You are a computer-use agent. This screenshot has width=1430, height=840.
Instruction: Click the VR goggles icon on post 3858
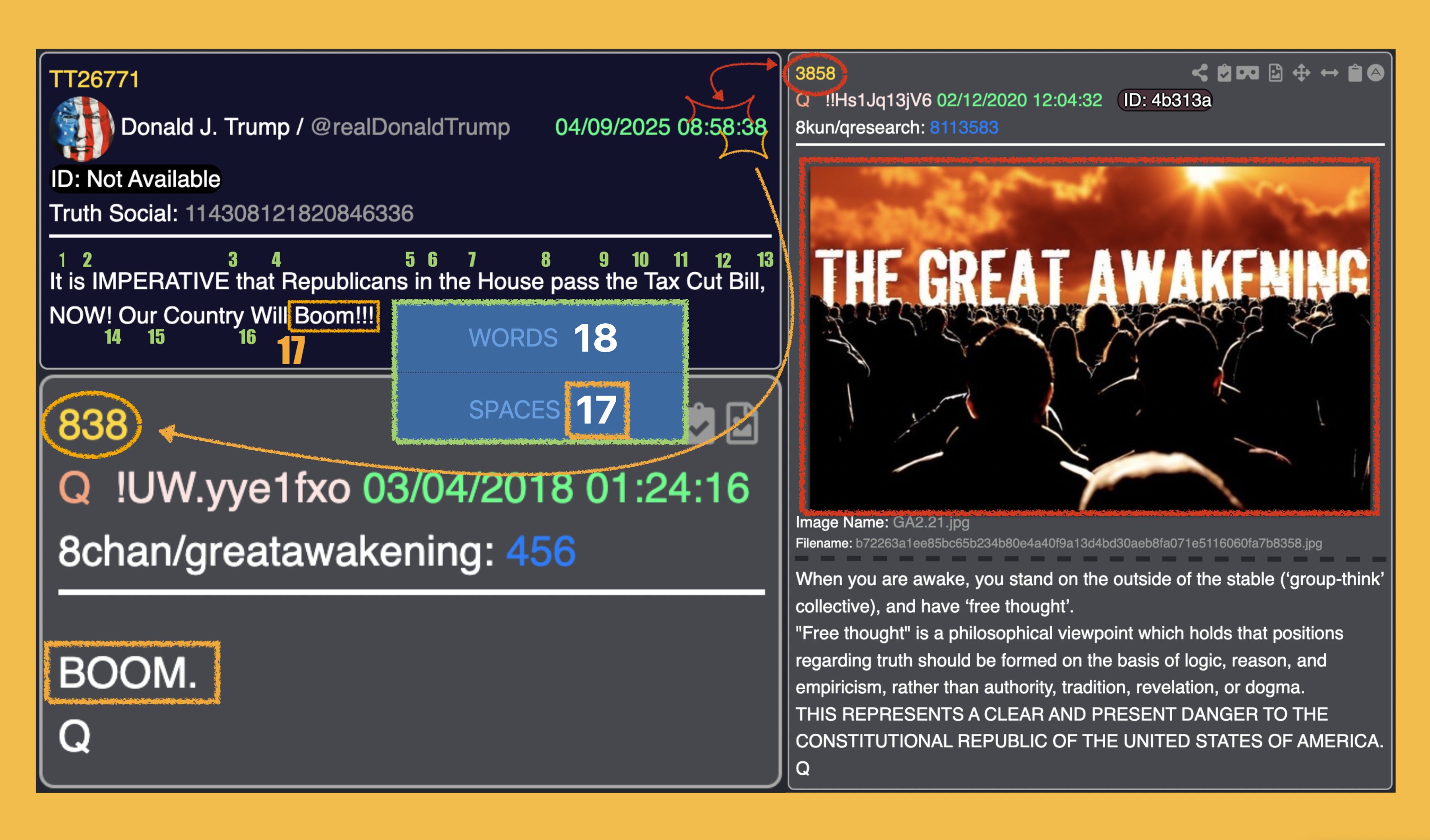coord(1247,73)
